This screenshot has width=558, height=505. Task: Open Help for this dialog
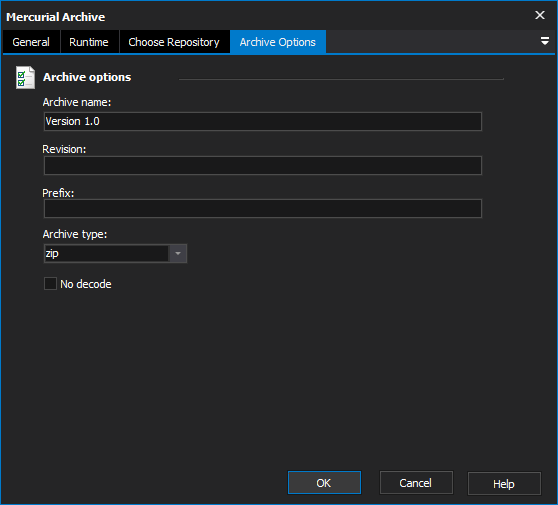[x=504, y=483]
